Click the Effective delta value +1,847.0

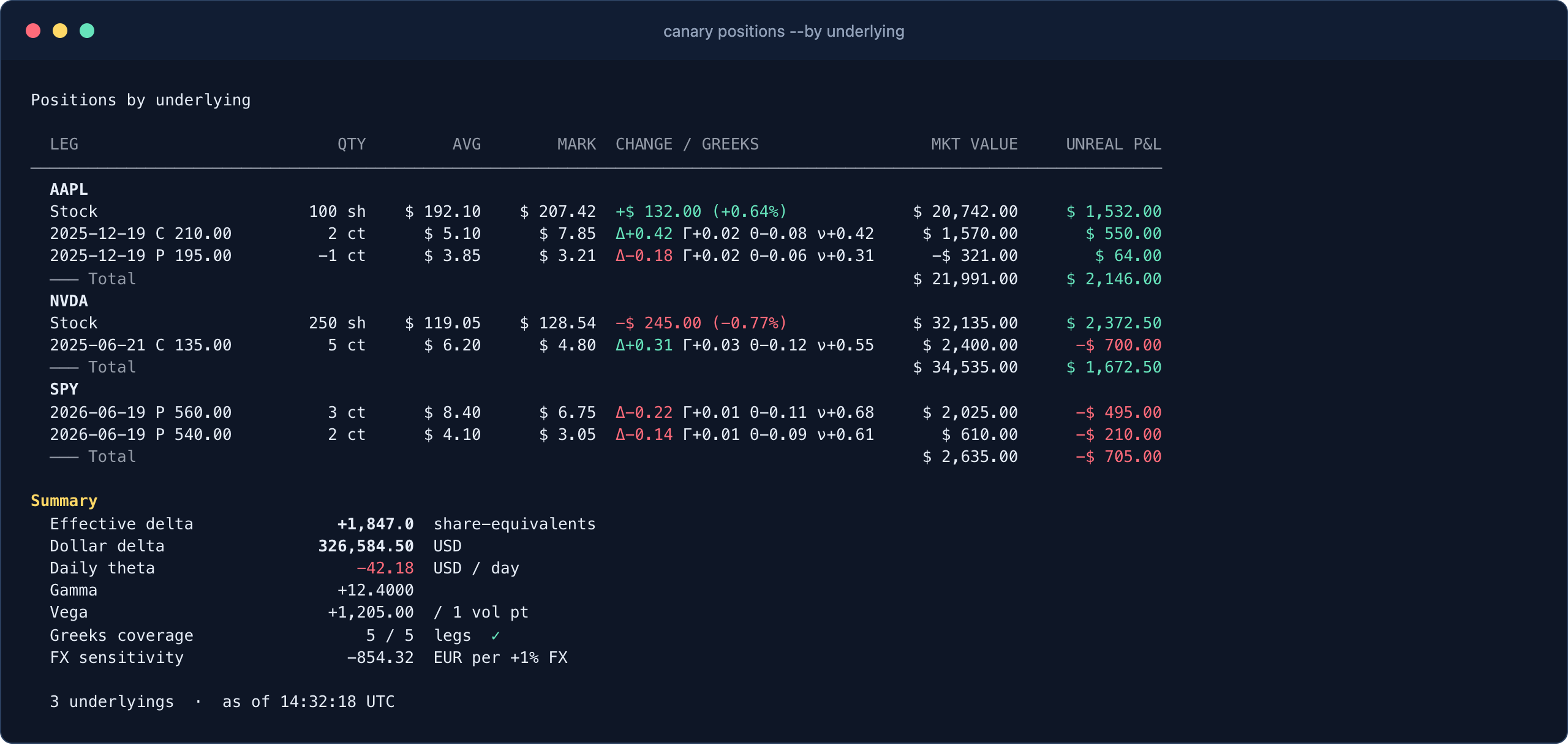[x=375, y=524]
